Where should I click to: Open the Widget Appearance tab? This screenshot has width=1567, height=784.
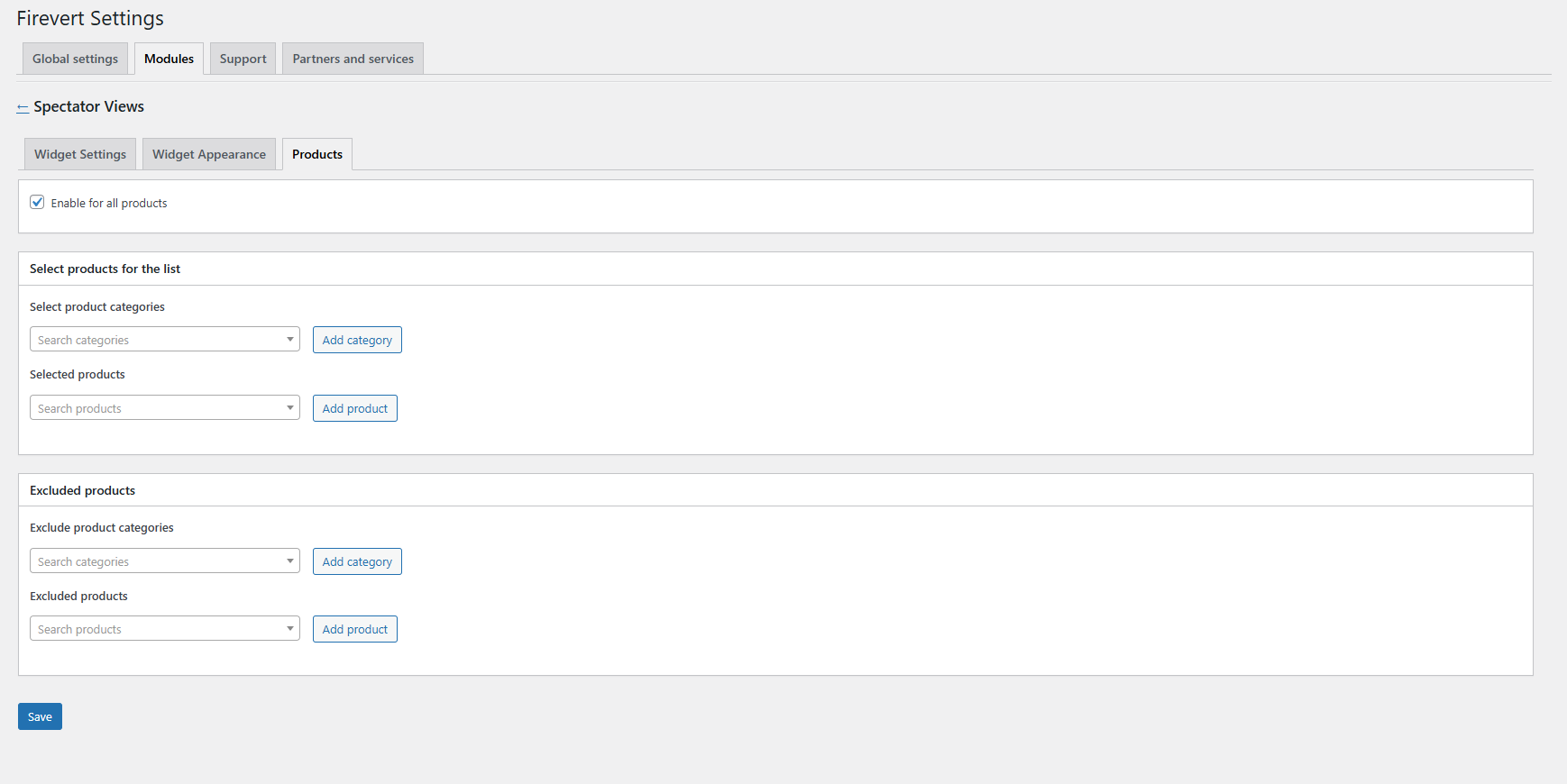209,155
